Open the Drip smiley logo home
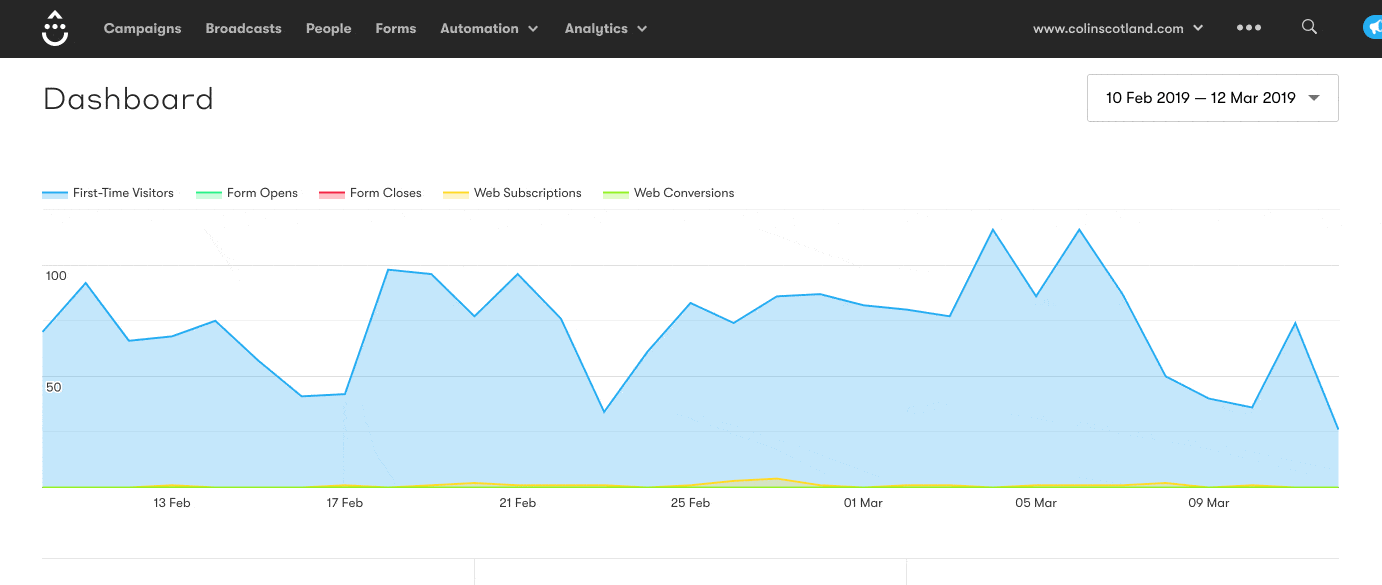 coord(55,28)
